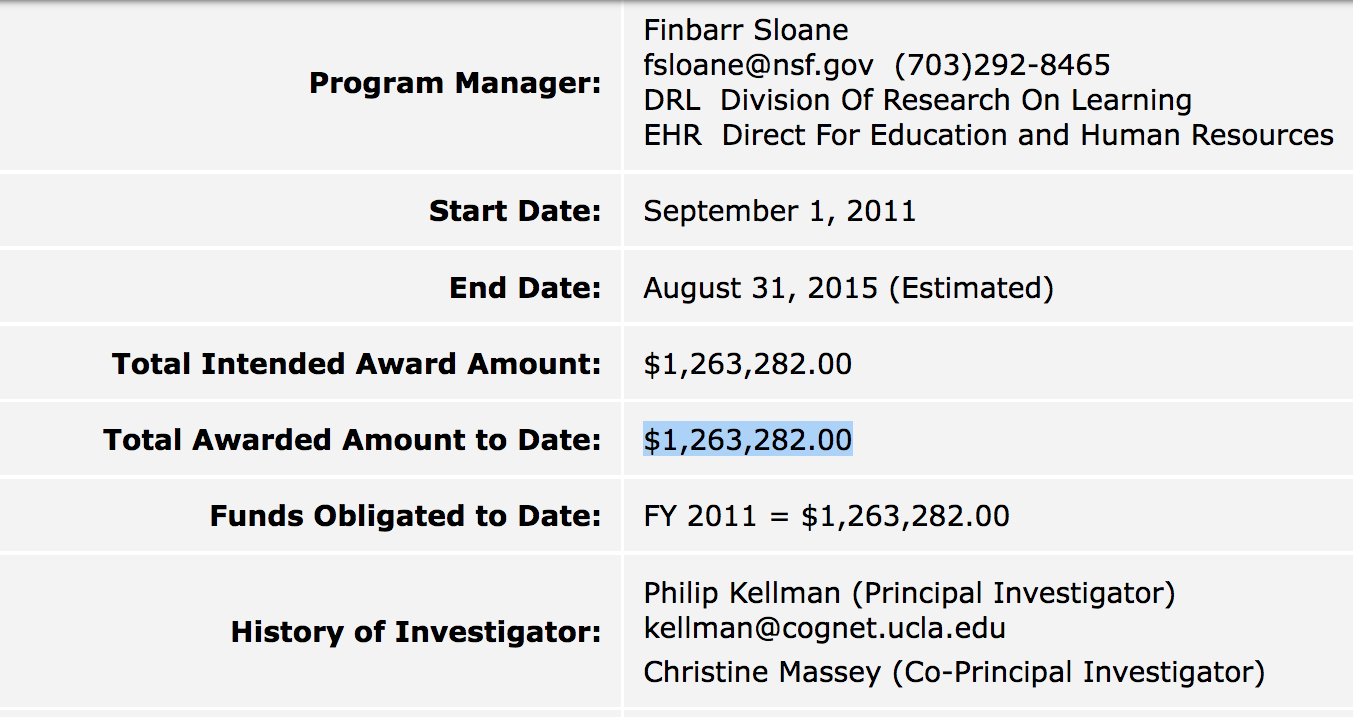Click the phone number (703)292-8465
Image resolution: width=1353 pixels, height=717 pixels.
point(1002,66)
